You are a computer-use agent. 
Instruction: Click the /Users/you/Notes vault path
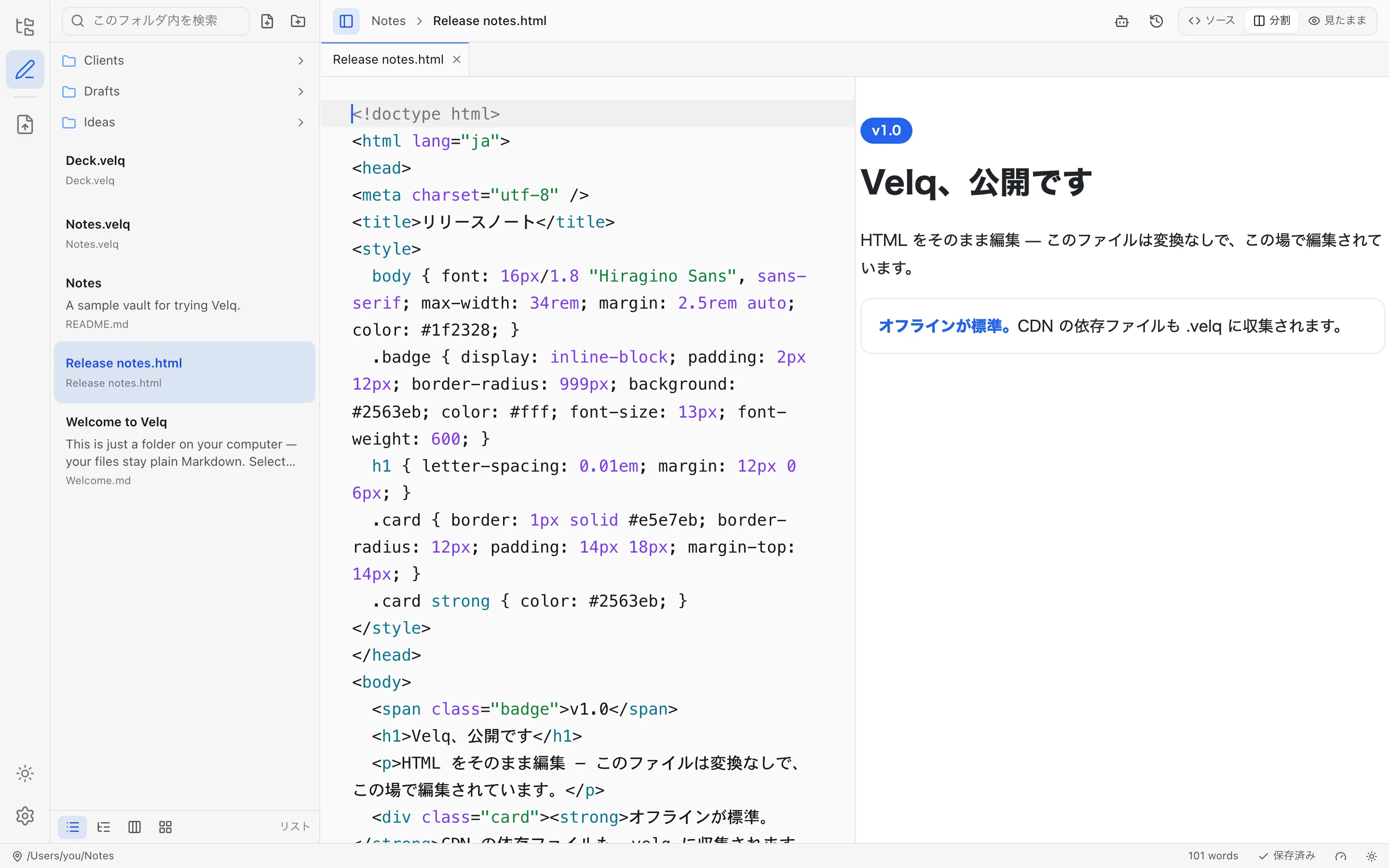(70, 856)
